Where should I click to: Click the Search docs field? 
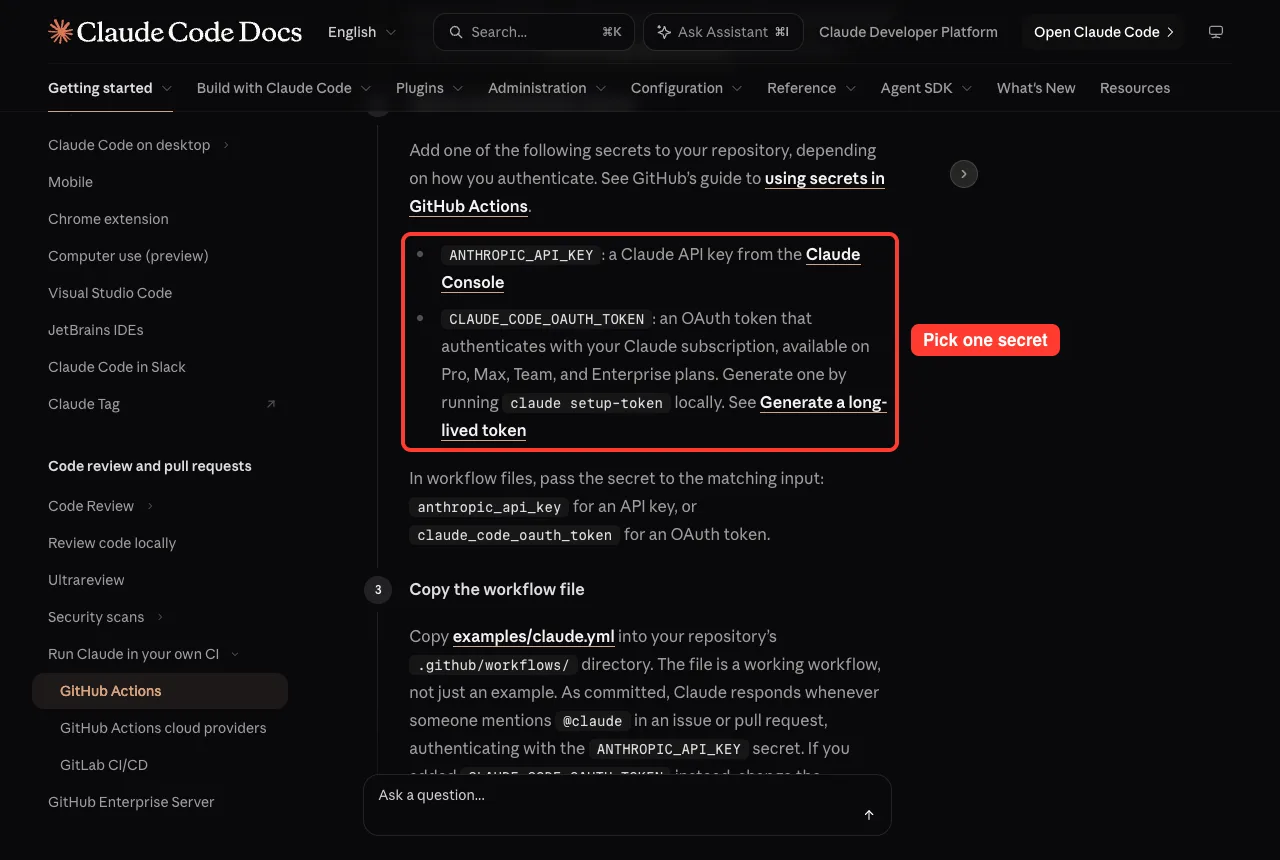click(x=534, y=32)
